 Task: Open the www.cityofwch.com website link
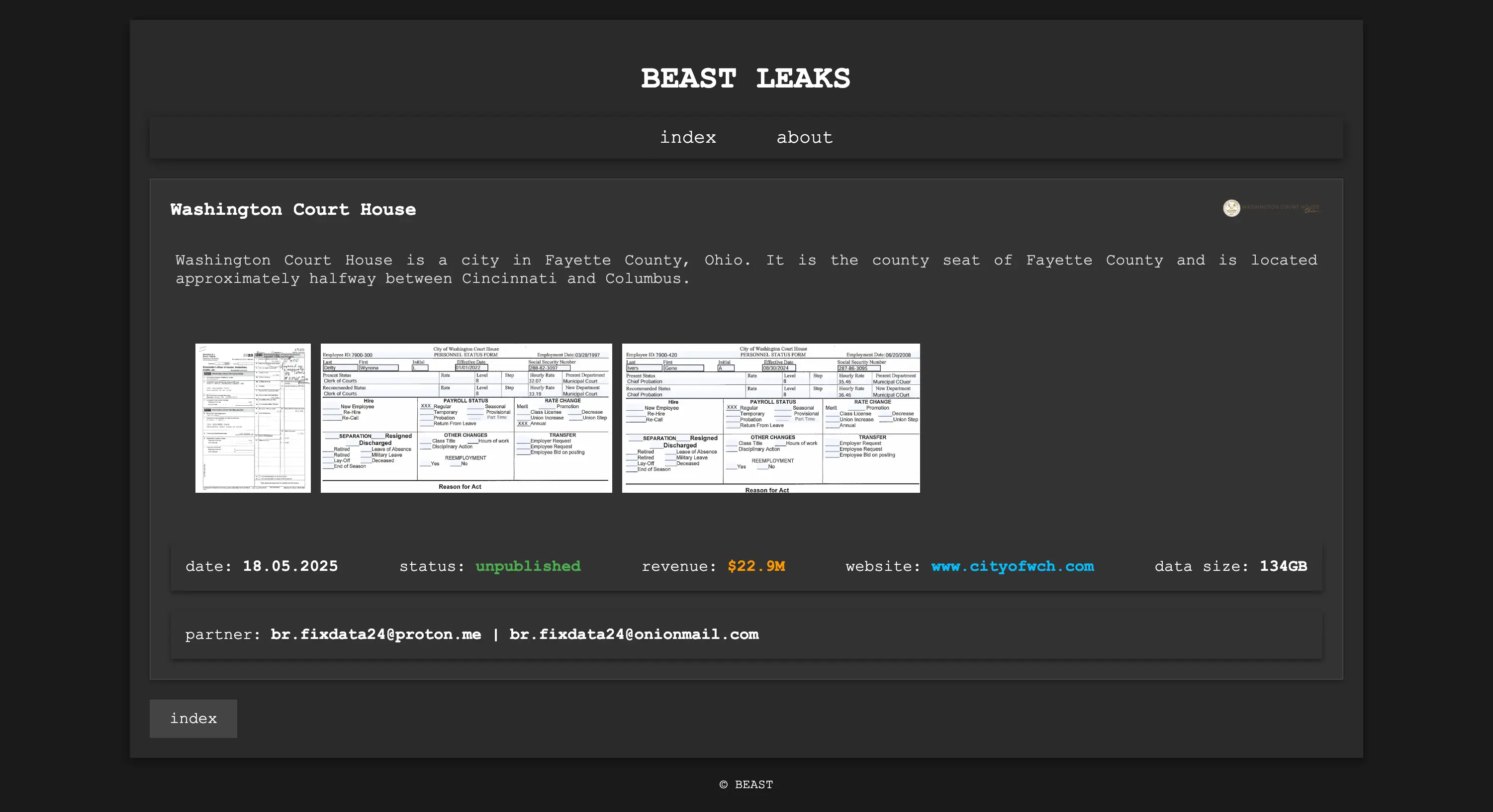point(1012,566)
